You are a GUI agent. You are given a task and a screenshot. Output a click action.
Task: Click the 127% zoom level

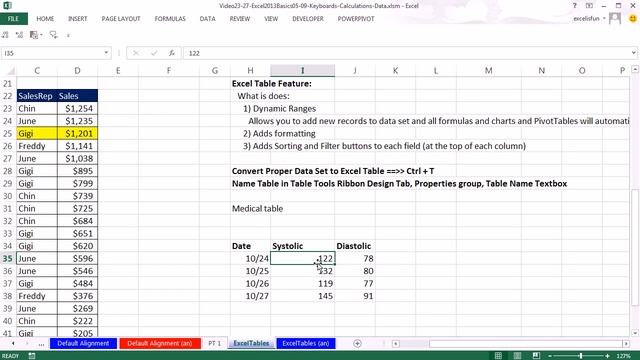click(x=623, y=356)
